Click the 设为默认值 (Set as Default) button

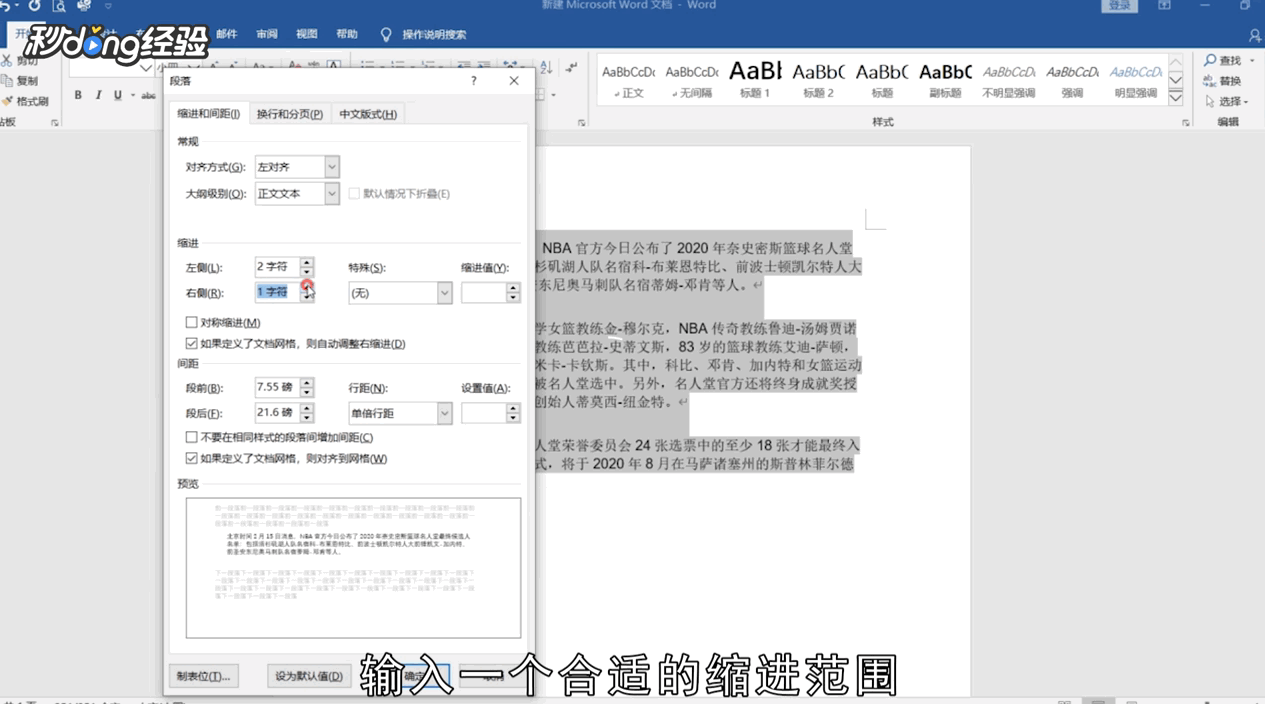point(308,676)
